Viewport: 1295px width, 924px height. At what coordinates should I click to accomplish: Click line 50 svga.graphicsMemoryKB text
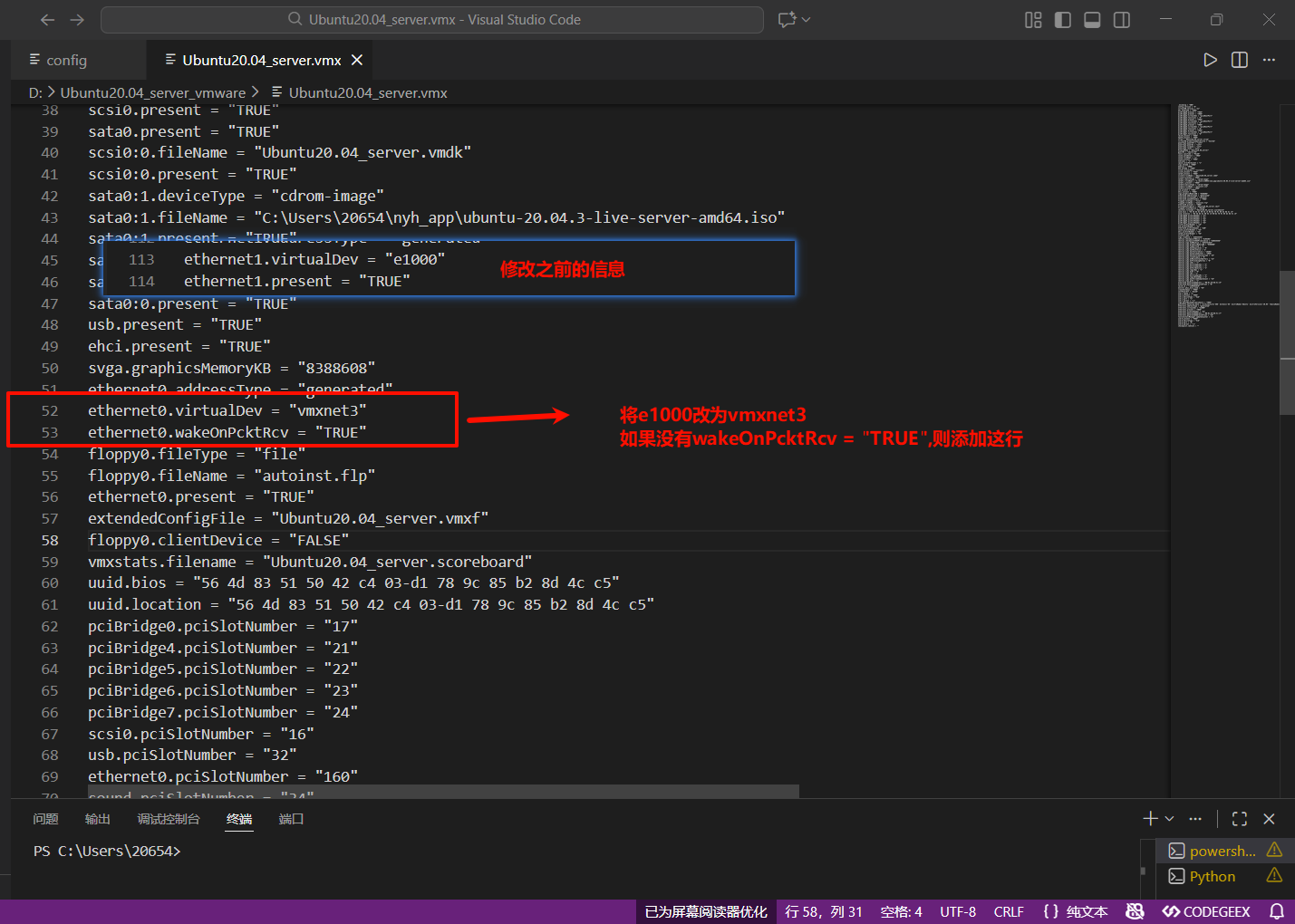232,368
